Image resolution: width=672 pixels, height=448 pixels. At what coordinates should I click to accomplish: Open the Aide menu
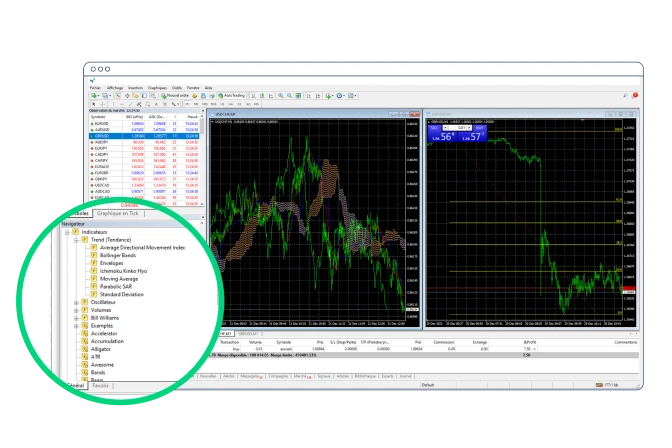coord(208,87)
